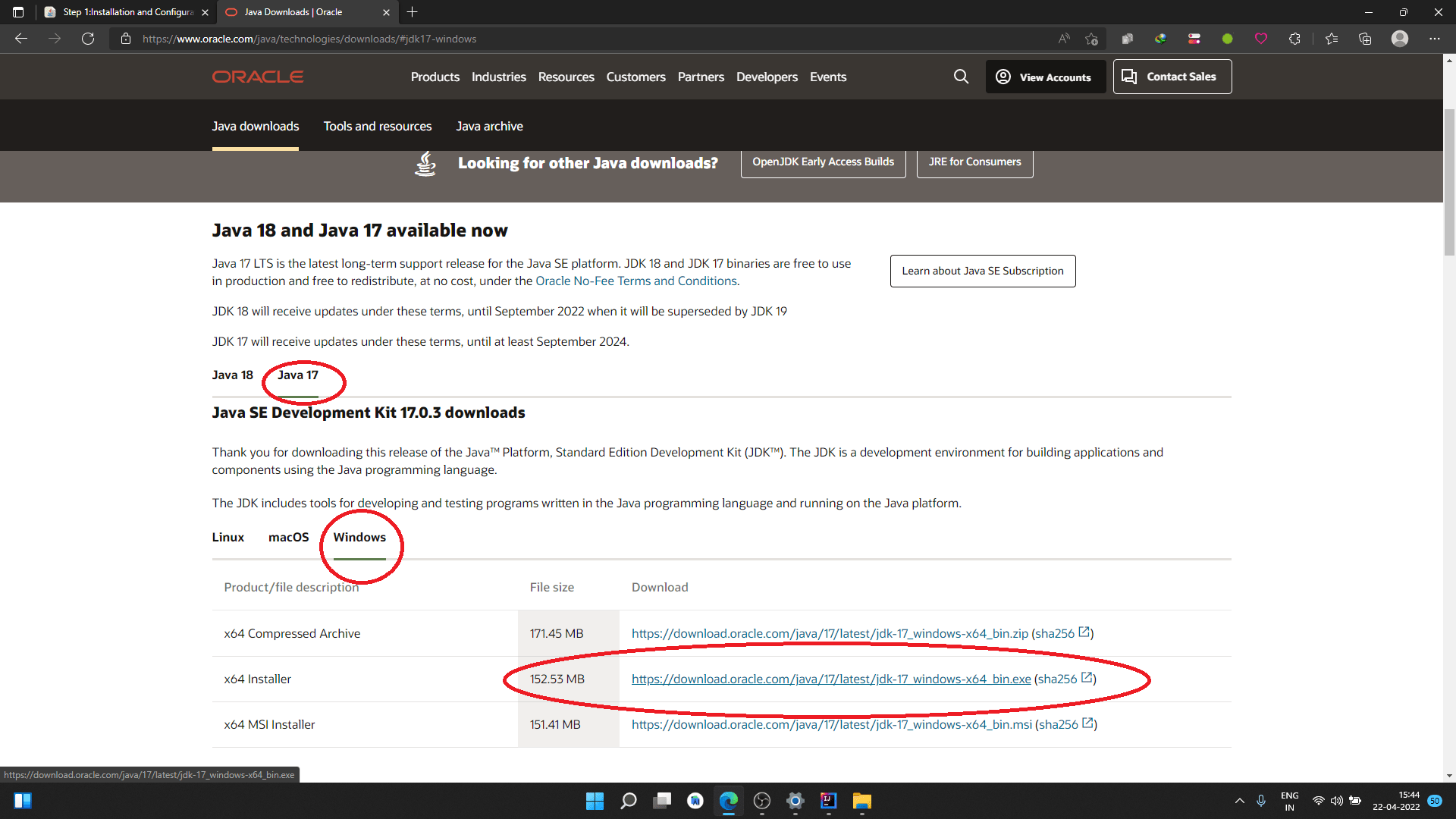Click JRE for Consumers button
Image resolution: width=1456 pixels, height=819 pixels.
[974, 162]
